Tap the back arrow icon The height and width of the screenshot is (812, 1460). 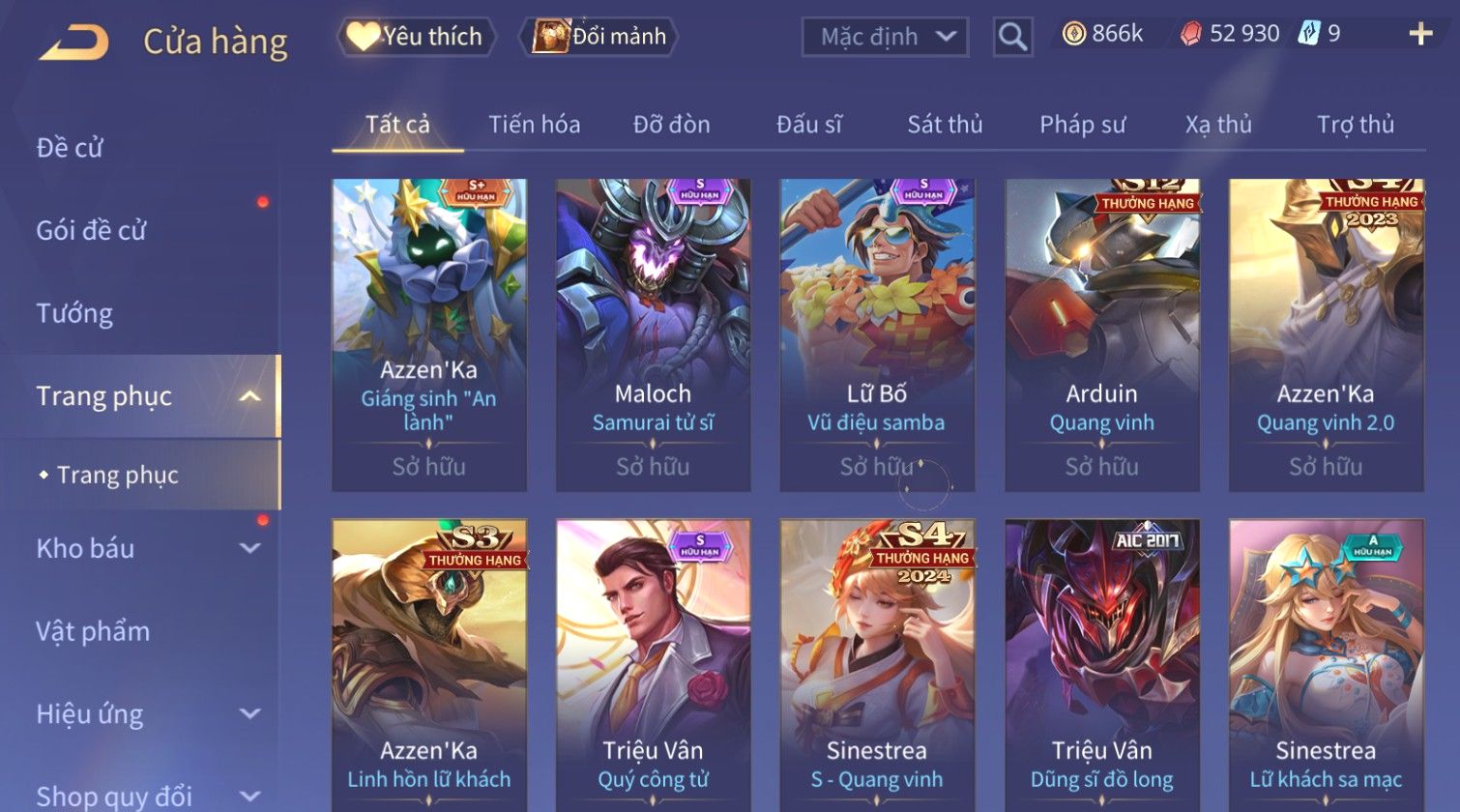click(x=73, y=43)
